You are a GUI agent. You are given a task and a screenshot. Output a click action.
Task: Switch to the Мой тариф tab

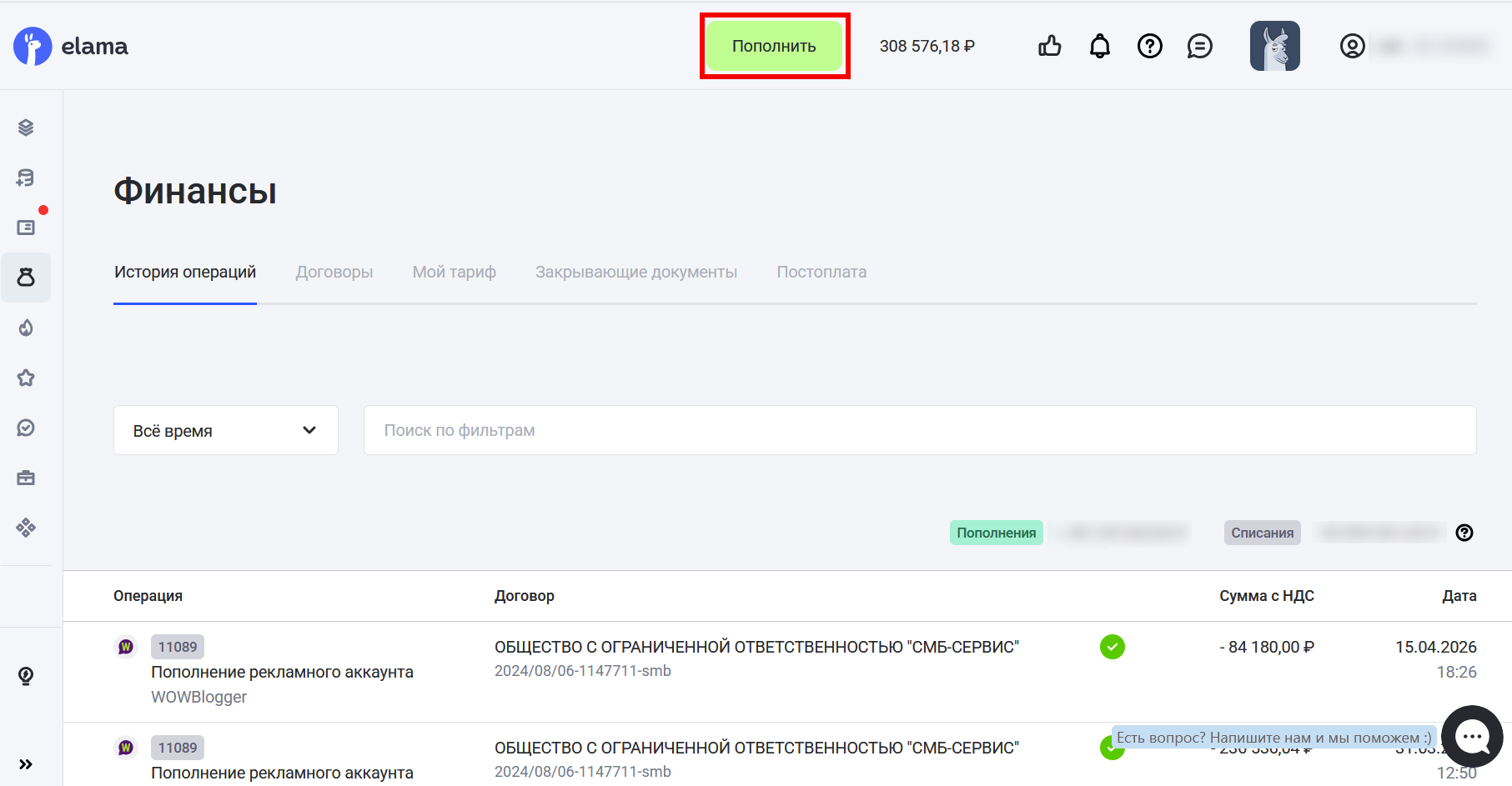(x=454, y=273)
